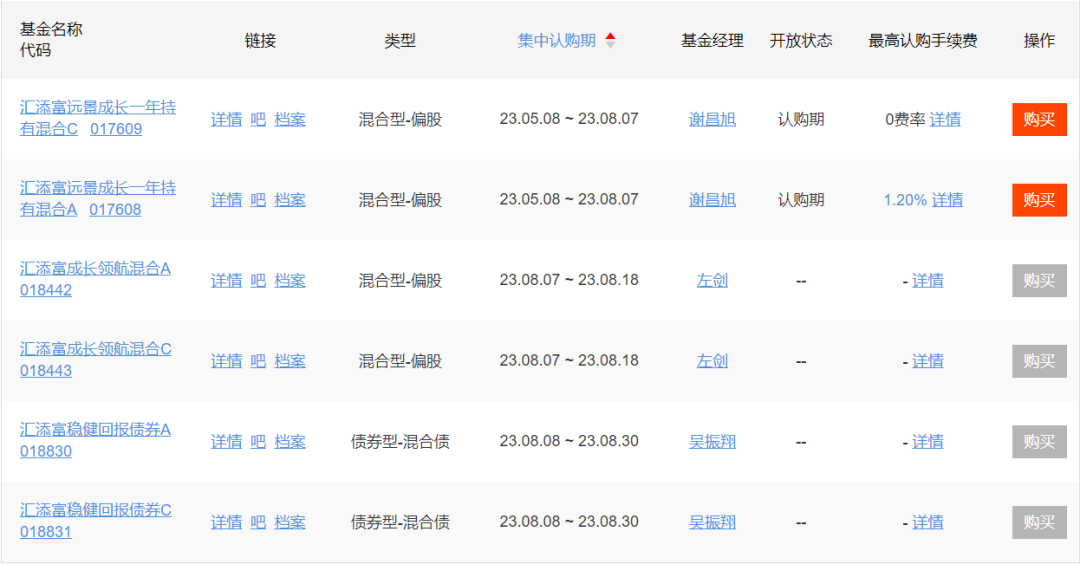Open fund 汇添富稳健回报债券A 018830
Viewport: 1080px width, 564px height.
click(95, 441)
